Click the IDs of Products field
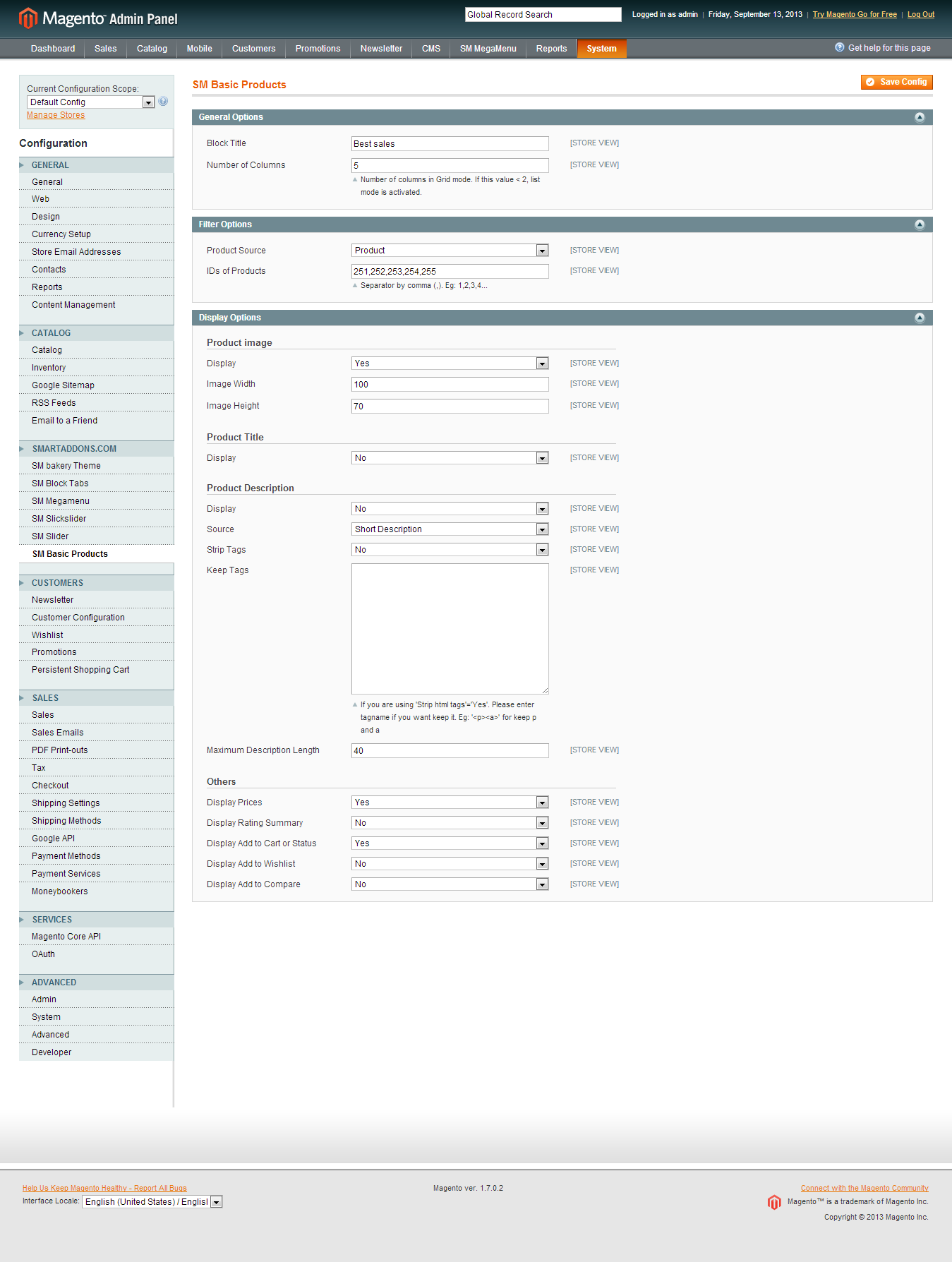 point(450,272)
